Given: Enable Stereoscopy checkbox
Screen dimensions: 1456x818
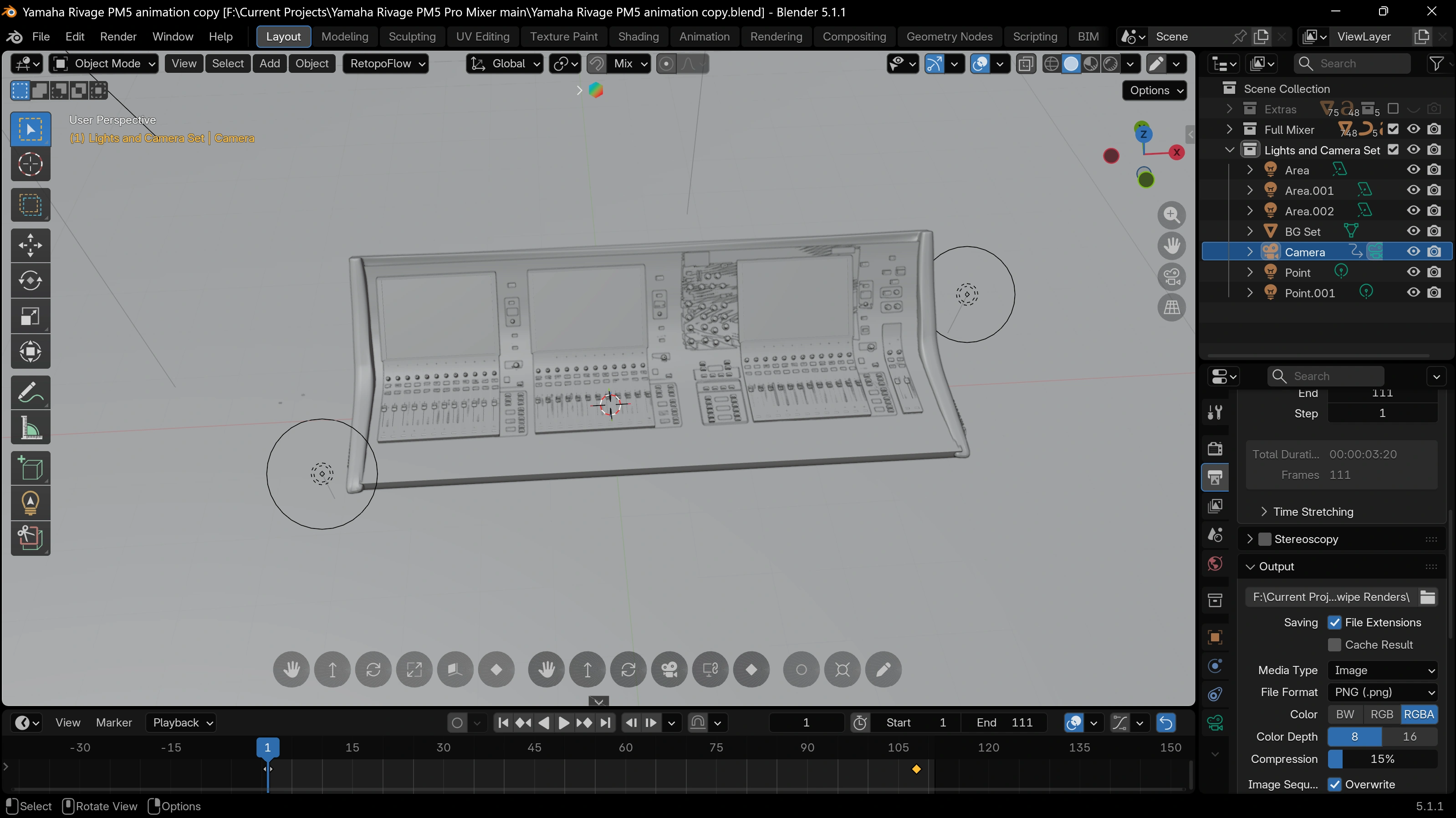Looking at the screenshot, I should [x=1266, y=539].
